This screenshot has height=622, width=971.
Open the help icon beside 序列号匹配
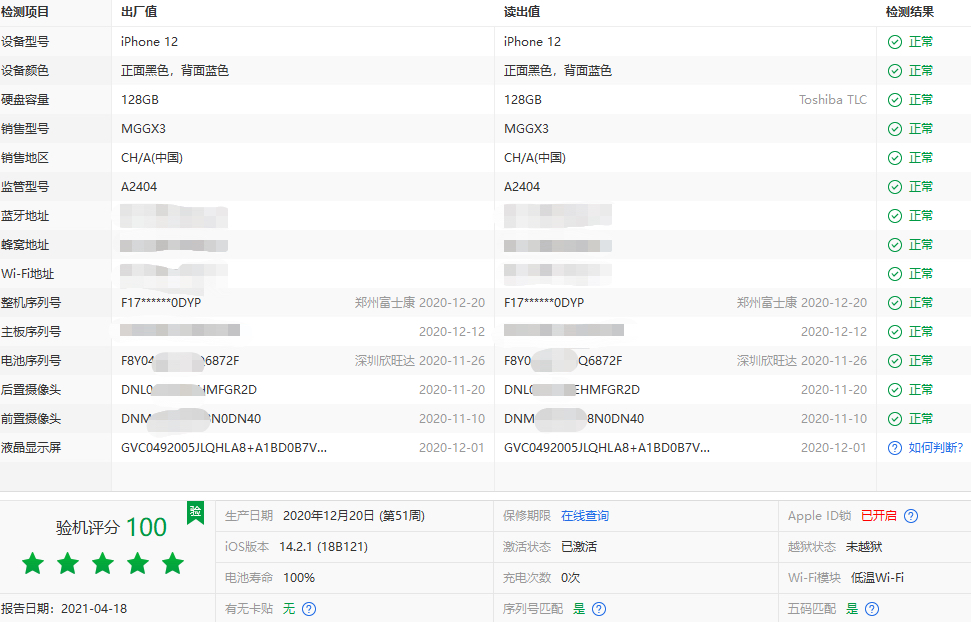599,609
